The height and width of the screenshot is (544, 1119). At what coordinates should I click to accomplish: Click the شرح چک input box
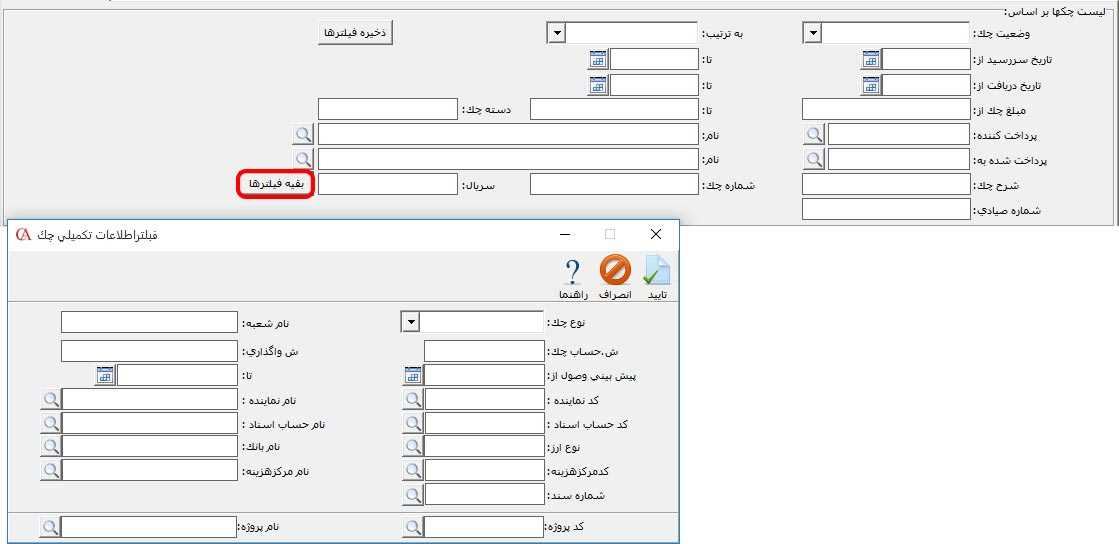(886, 184)
